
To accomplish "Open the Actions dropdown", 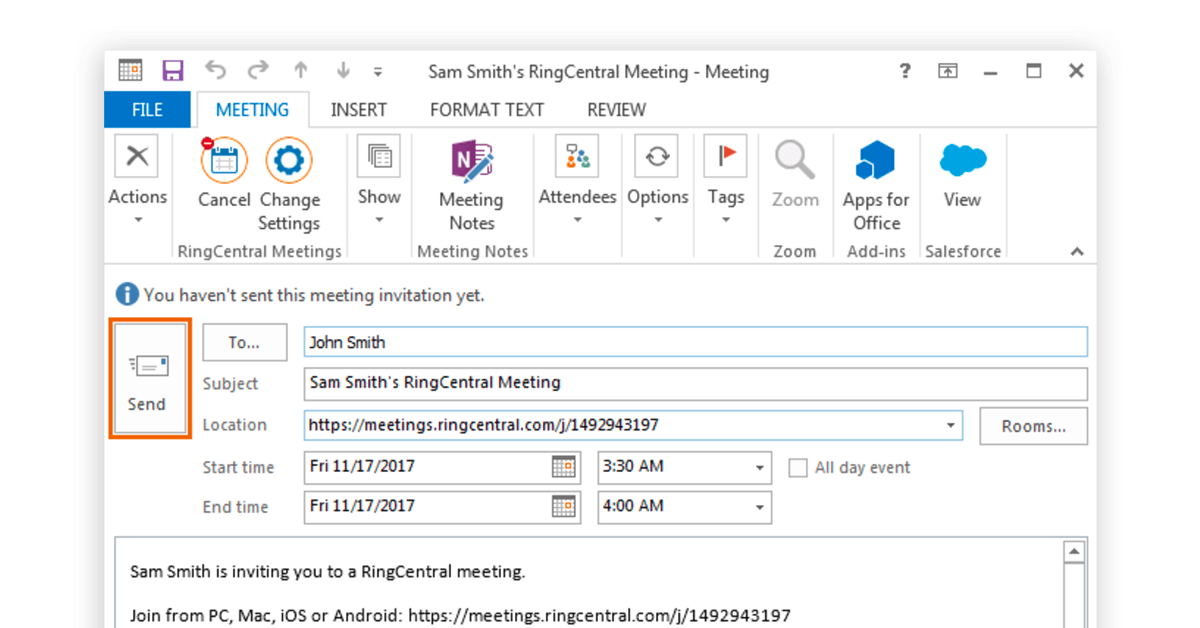I will [x=138, y=181].
